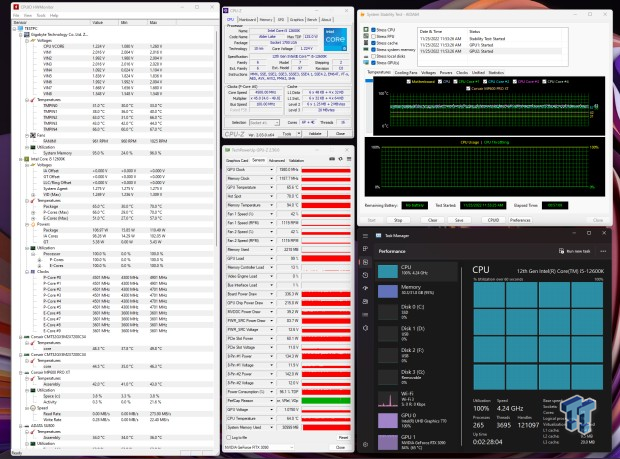620x459 pixels.
Task: Toggle Stress GPU(s) checkbox
Action: (373, 62)
